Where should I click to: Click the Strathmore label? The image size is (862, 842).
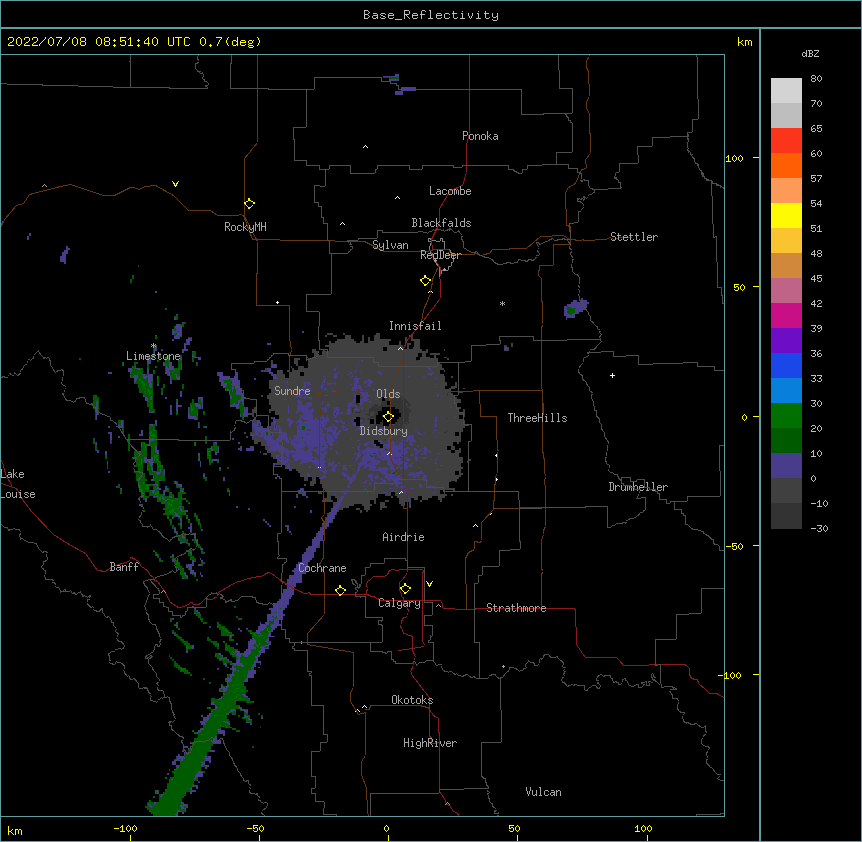(x=516, y=608)
